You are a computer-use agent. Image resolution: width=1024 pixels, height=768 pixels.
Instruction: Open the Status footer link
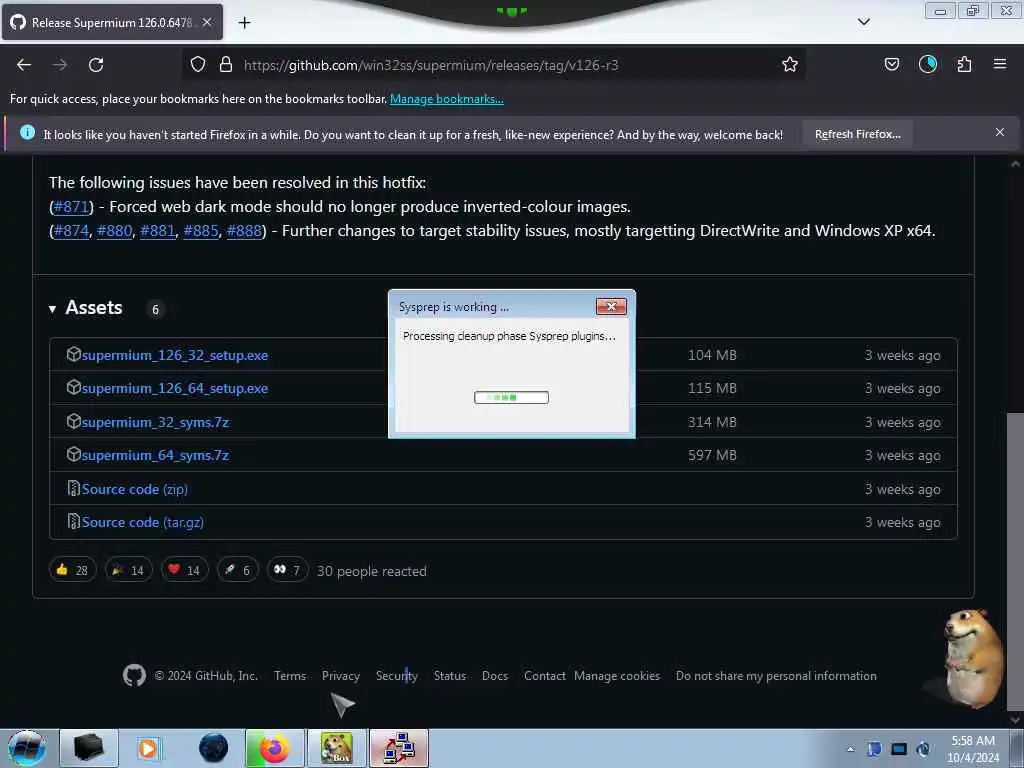coord(450,676)
